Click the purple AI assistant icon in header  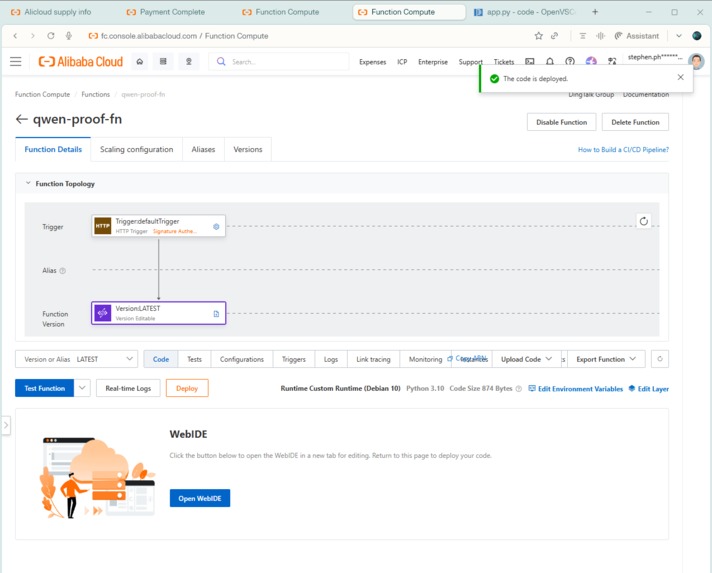point(591,61)
